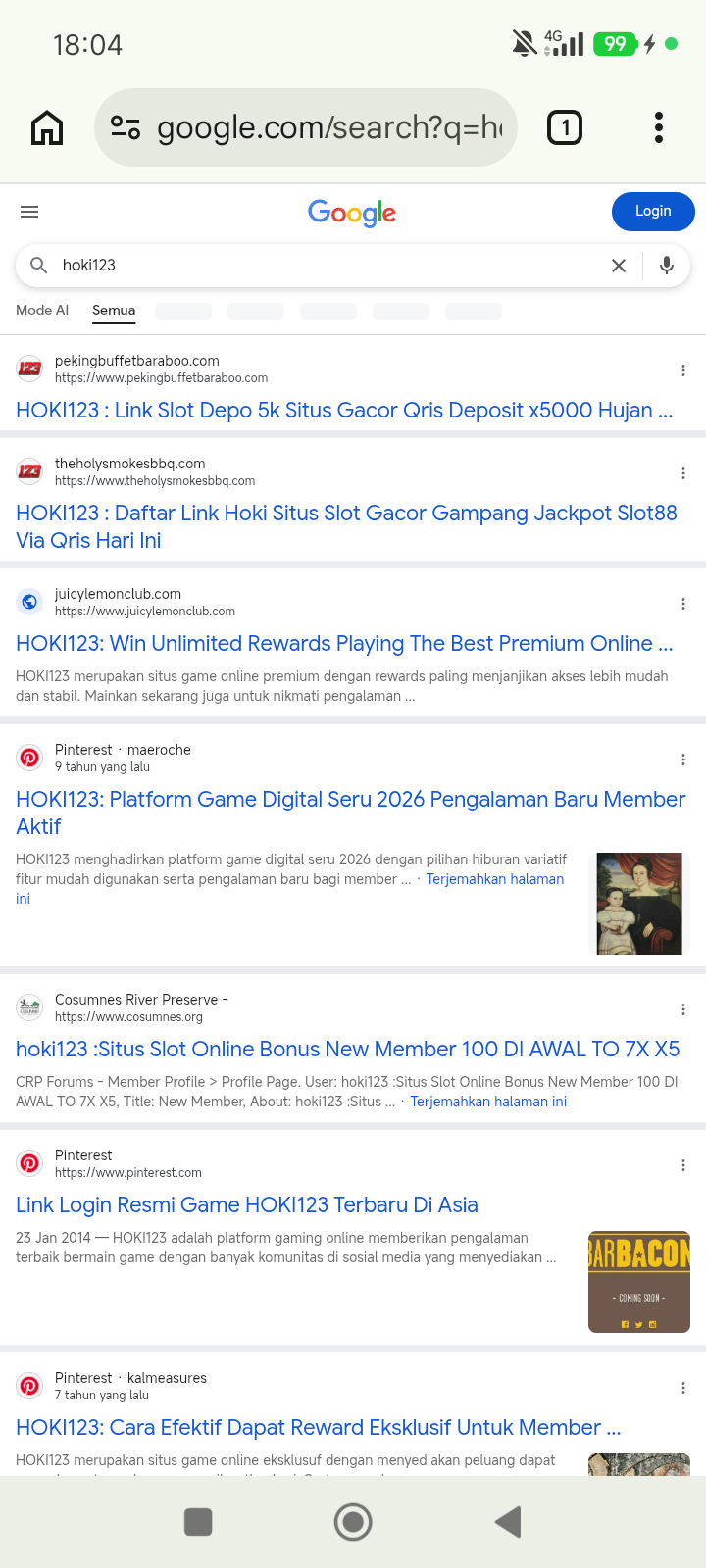Select the Semua tab
This screenshot has height=1568, width=706.
tap(114, 310)
